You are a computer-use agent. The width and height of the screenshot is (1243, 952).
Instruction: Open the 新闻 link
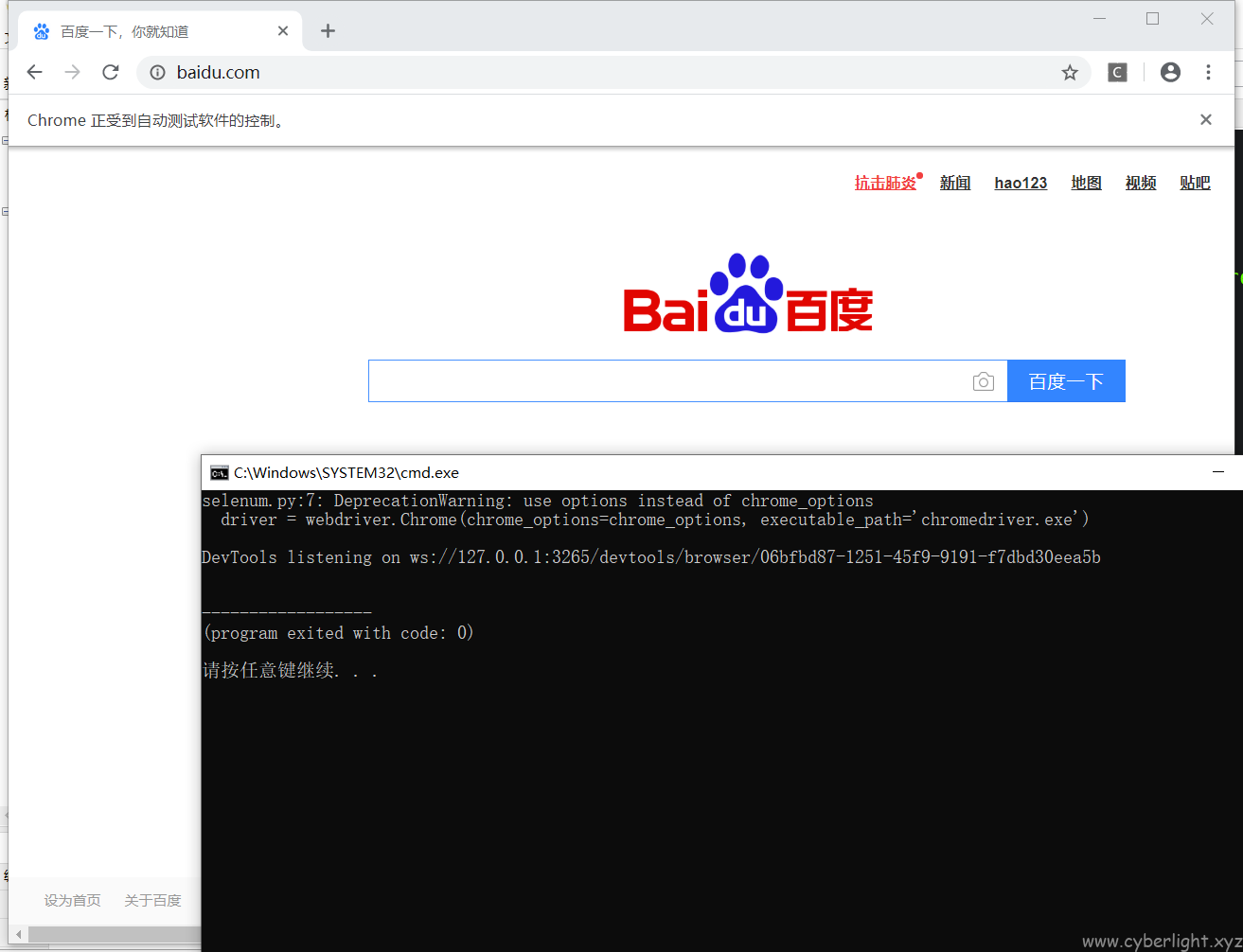point(955,183)
